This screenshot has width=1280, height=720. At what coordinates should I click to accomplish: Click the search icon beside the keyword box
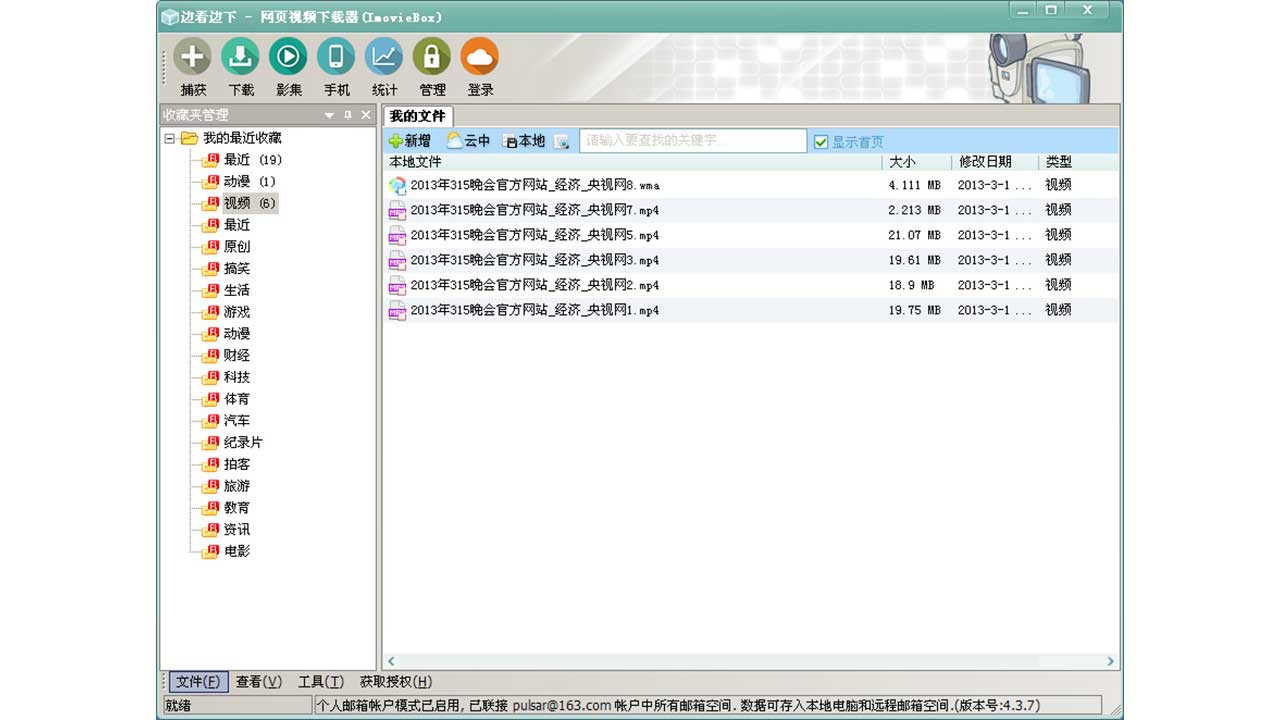(x=563, y=141)
